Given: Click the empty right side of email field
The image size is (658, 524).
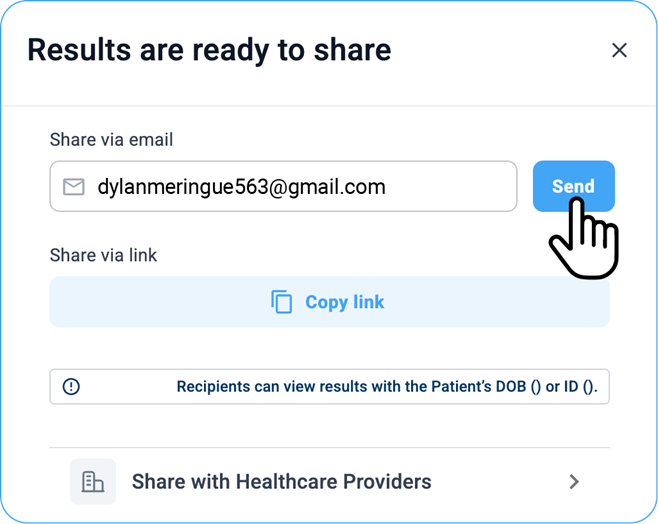Looking at the screenshot, I should point(460,187).
